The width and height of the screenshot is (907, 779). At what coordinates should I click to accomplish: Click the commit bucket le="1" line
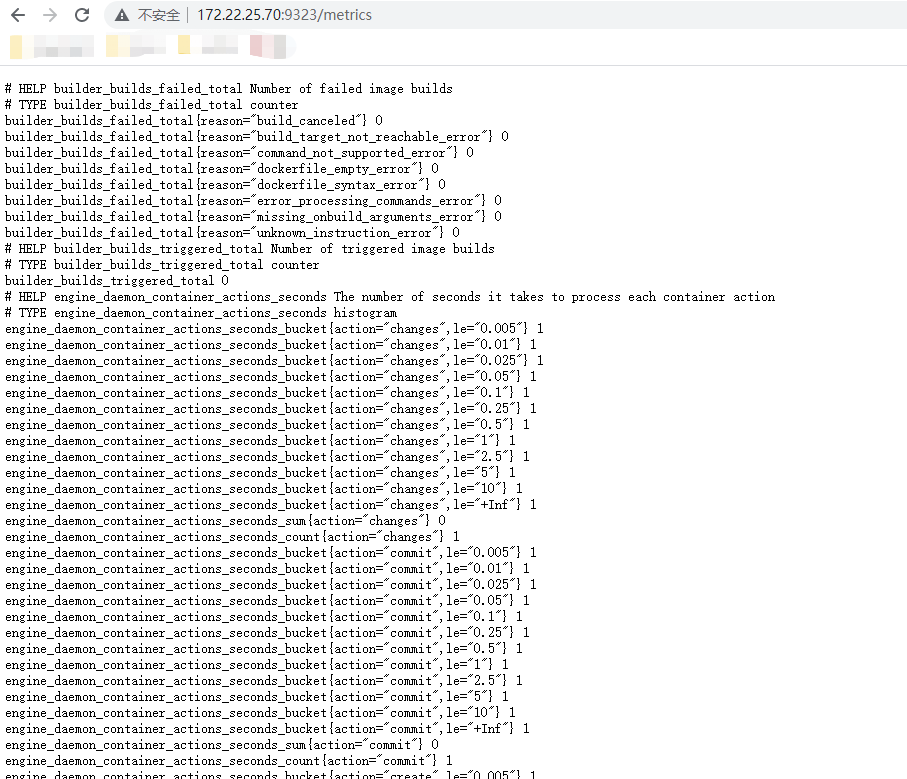coord(257,664)
